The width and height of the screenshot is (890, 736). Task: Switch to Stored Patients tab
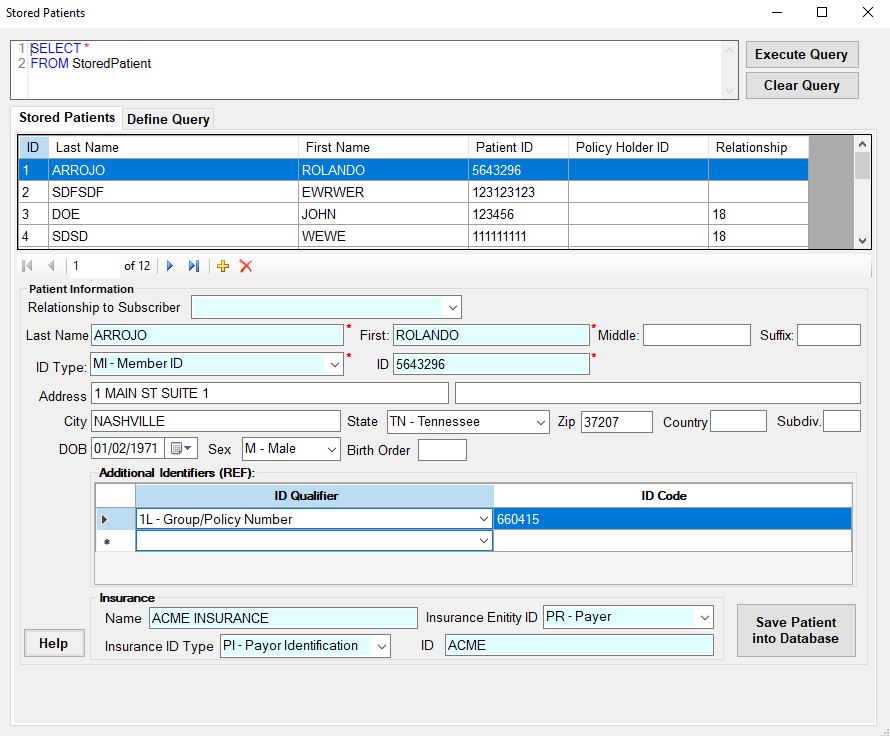66,117
